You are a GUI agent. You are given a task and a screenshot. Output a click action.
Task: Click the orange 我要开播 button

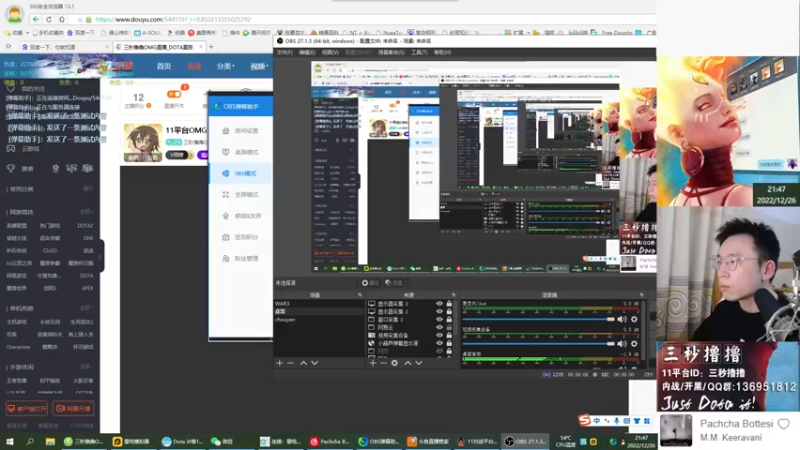coord(74,409)
